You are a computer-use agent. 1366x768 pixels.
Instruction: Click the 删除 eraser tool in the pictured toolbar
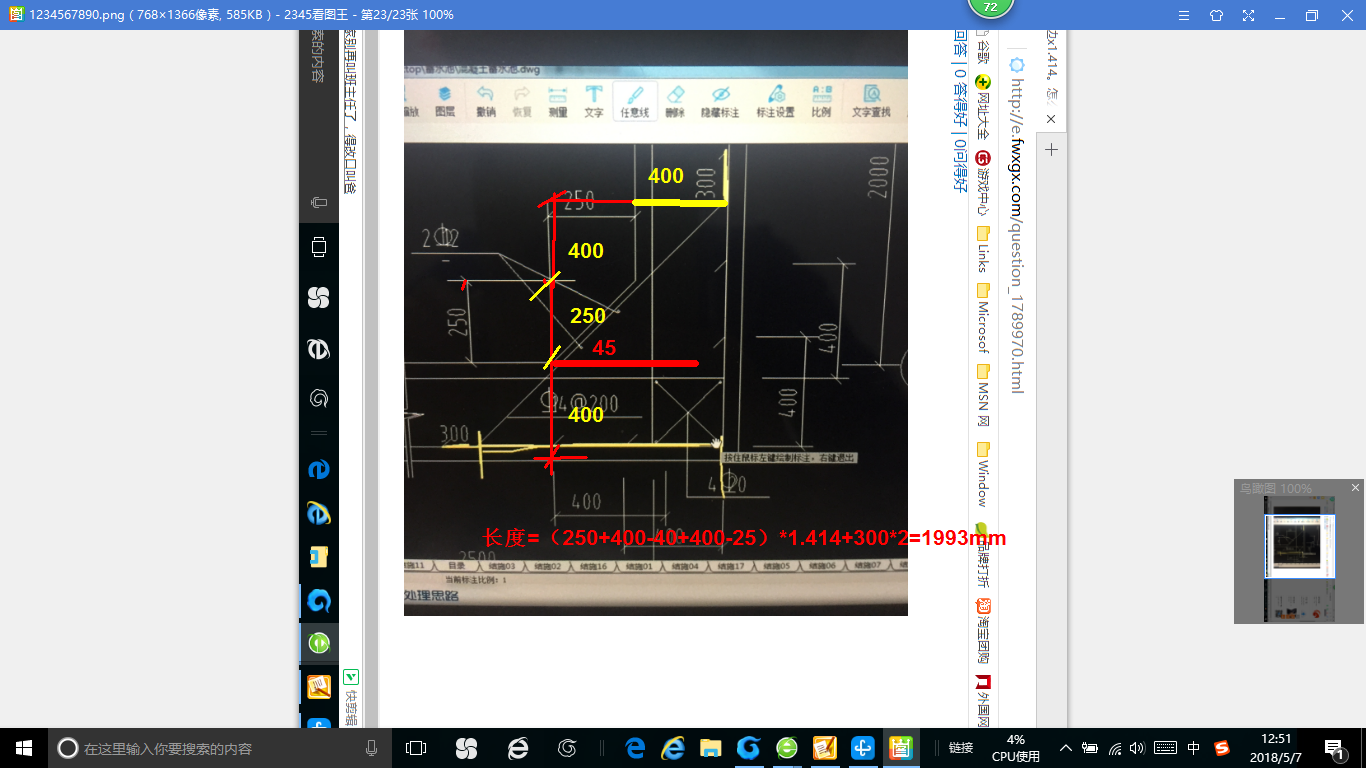click(x=675, y=101)
